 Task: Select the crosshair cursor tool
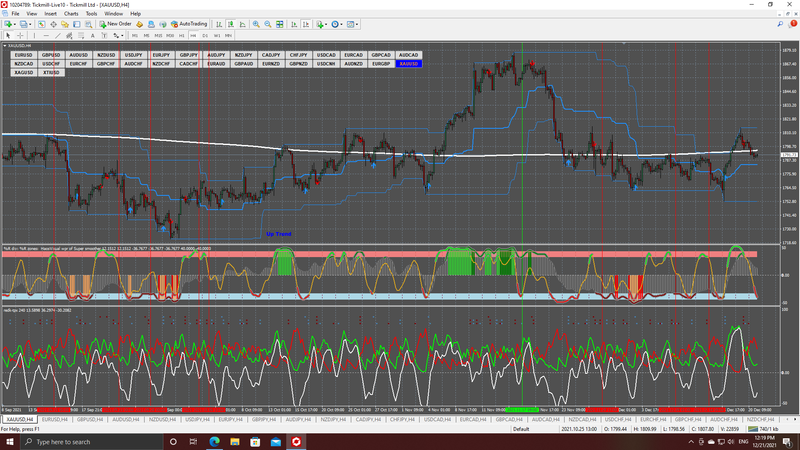(x=20, y=36)
